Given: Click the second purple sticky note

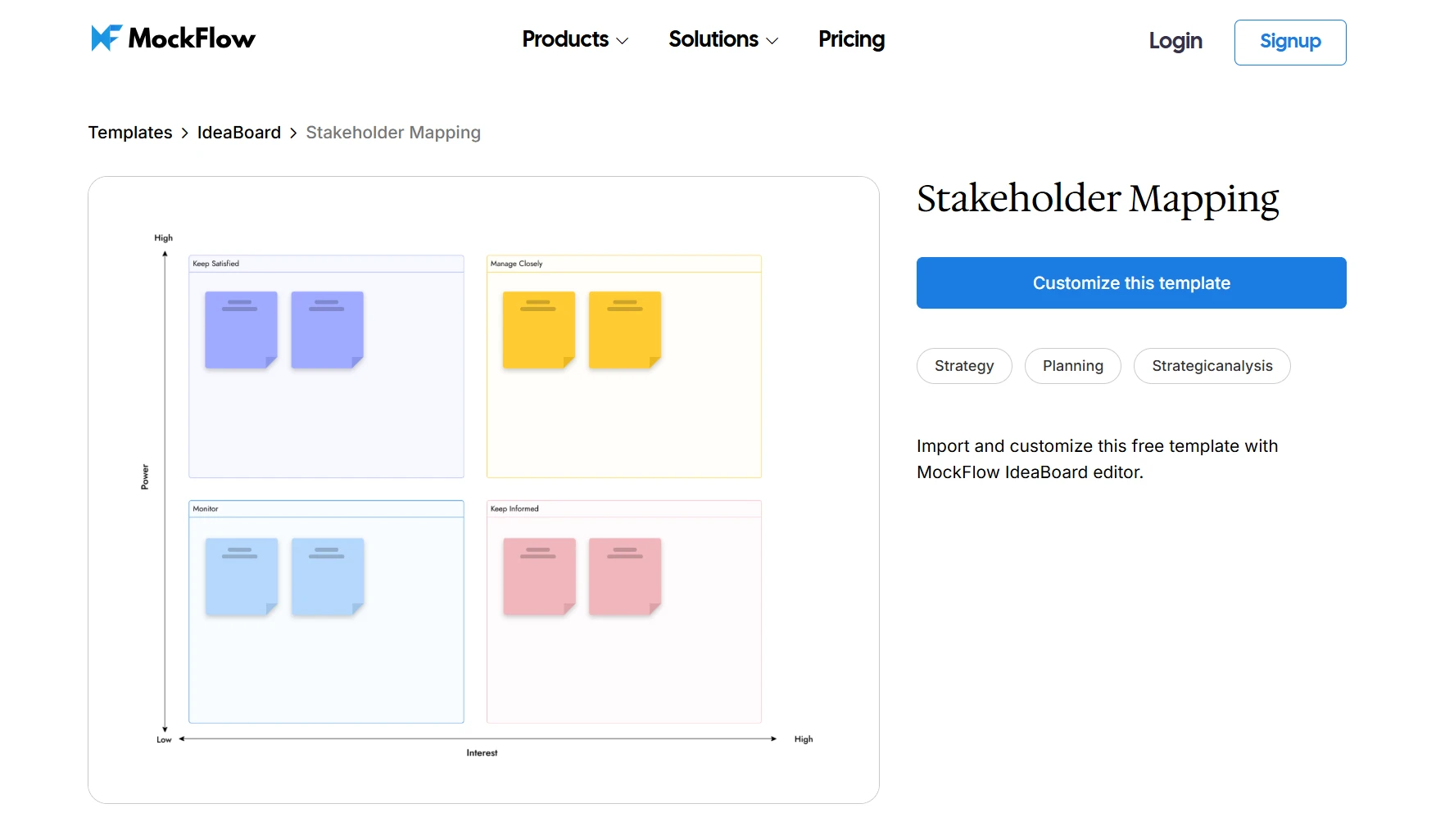Looking at the screenshot, I should pos(326,328).
